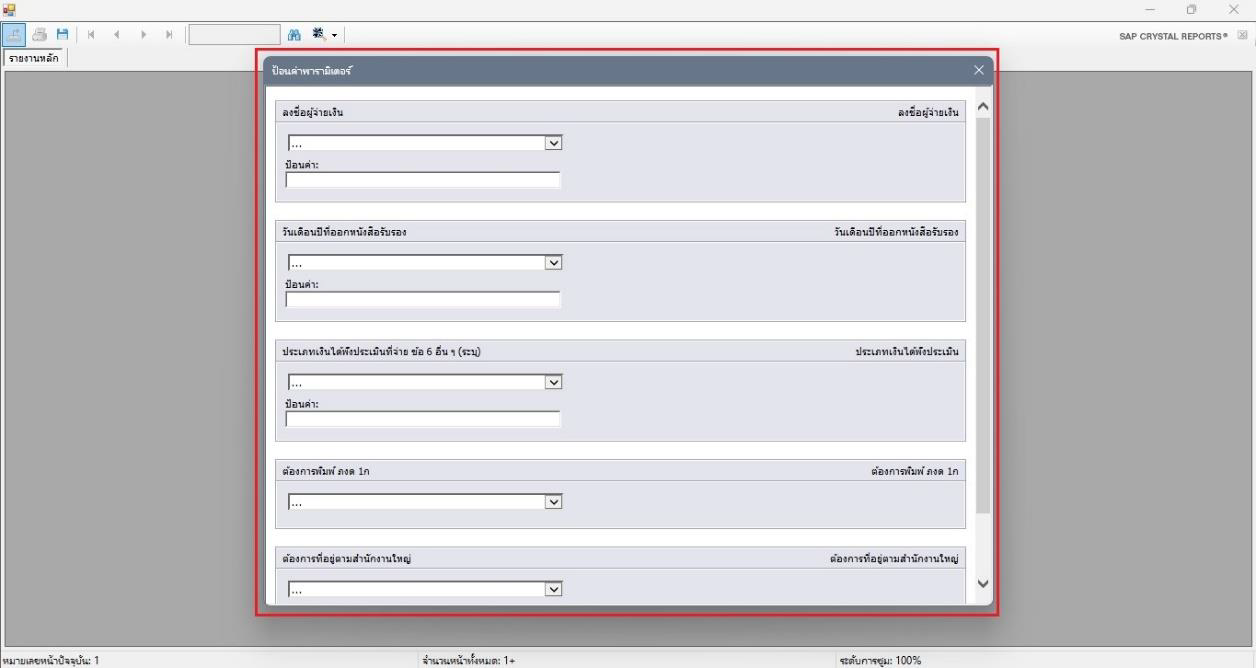1256x668 pixels.
Task: Expand the ลงชื่อผู้จ่ายเงิน dropdown list
Action: [553, 143]
